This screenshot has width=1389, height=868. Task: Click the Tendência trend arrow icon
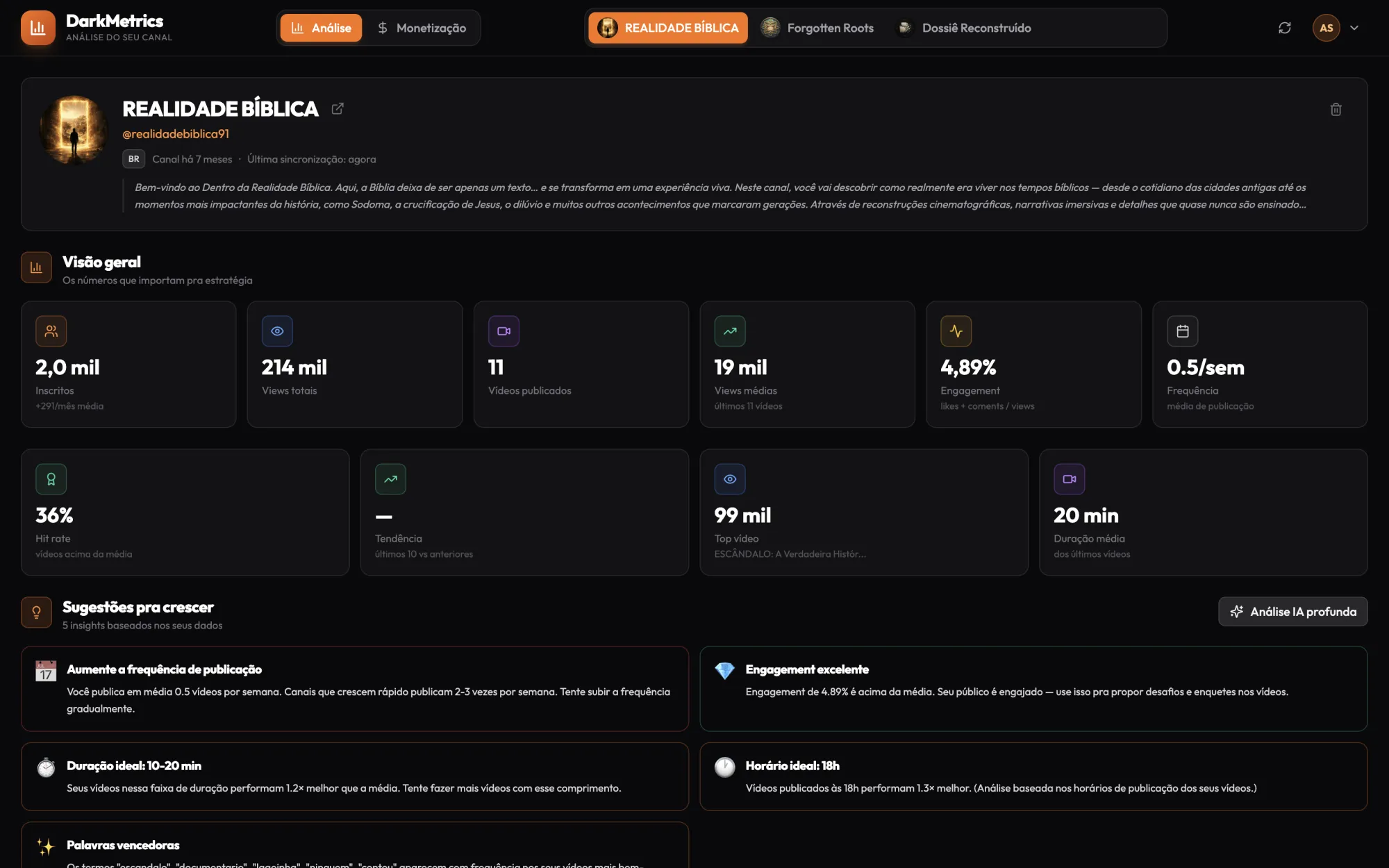pyautogui.click(x=390, y=479)
